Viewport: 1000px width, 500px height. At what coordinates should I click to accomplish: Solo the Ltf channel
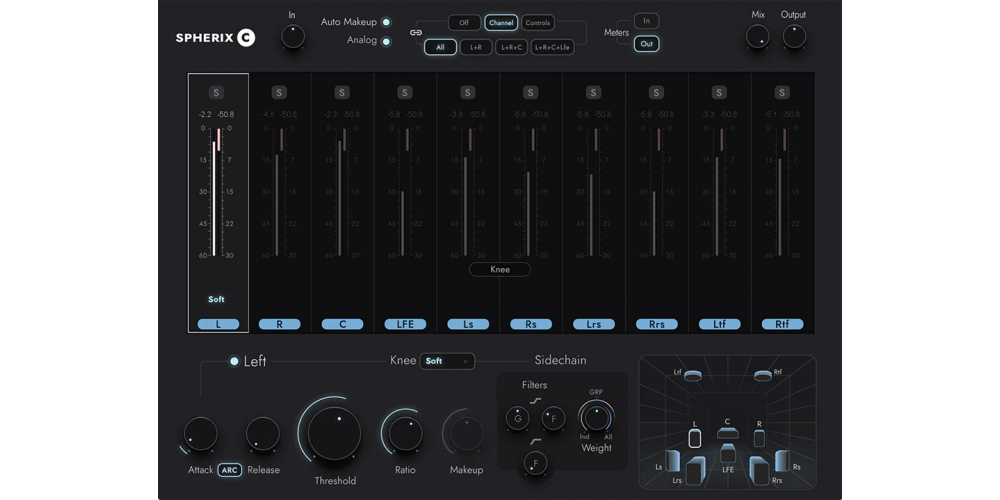(x=719, y=92)
